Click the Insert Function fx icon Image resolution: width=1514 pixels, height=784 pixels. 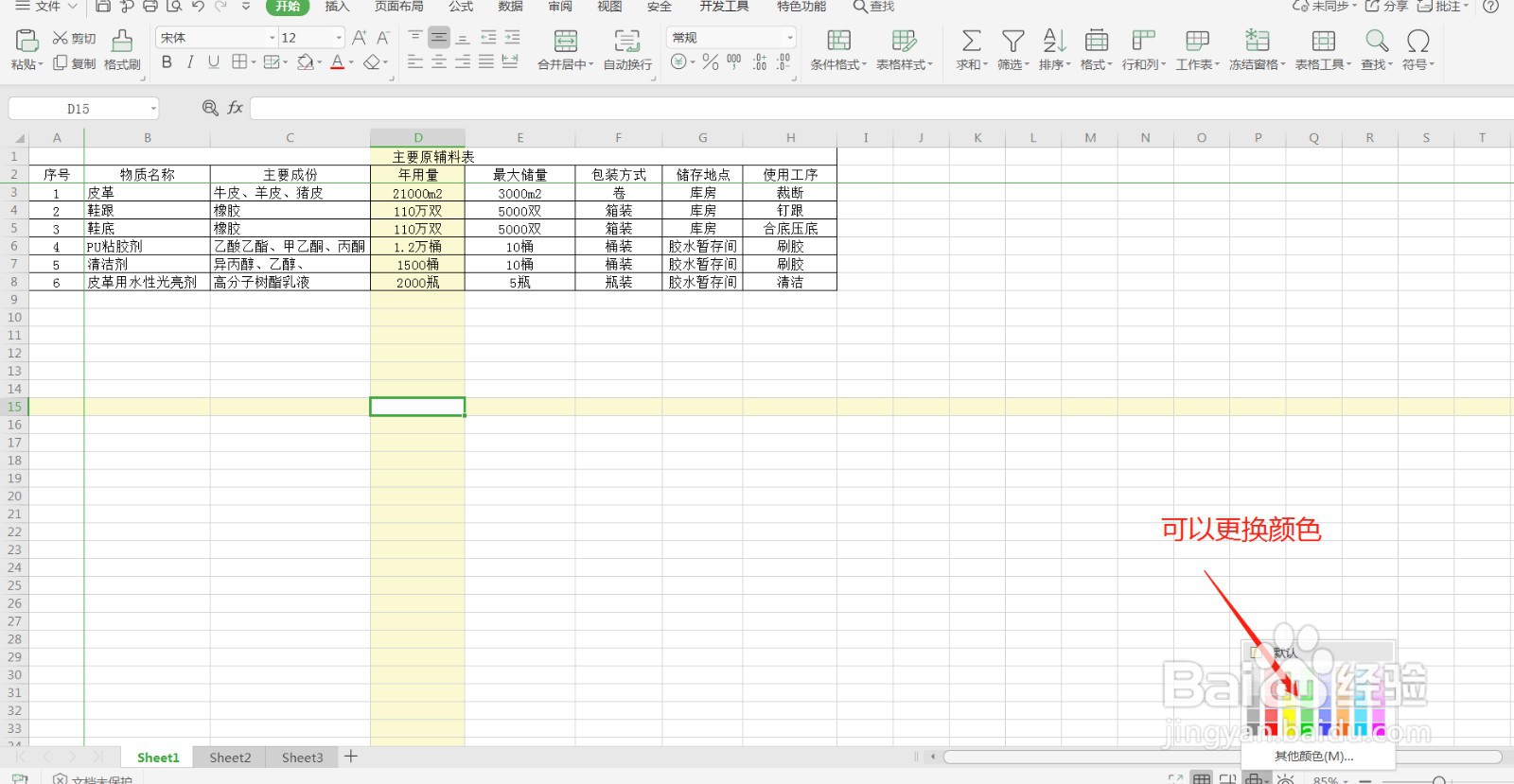[x=236, y=108]
